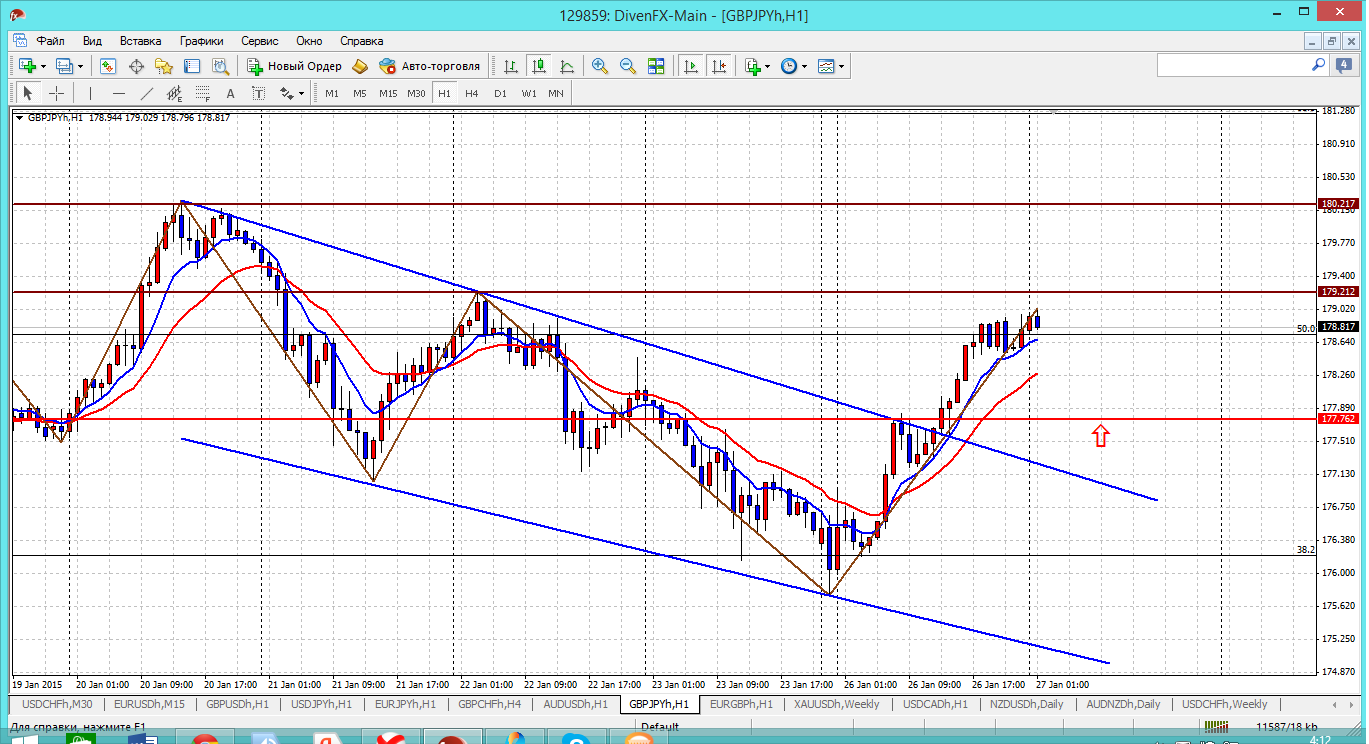The image size is (1369, 744).
Task: Open the Графики menu
Action: [201, 41]
